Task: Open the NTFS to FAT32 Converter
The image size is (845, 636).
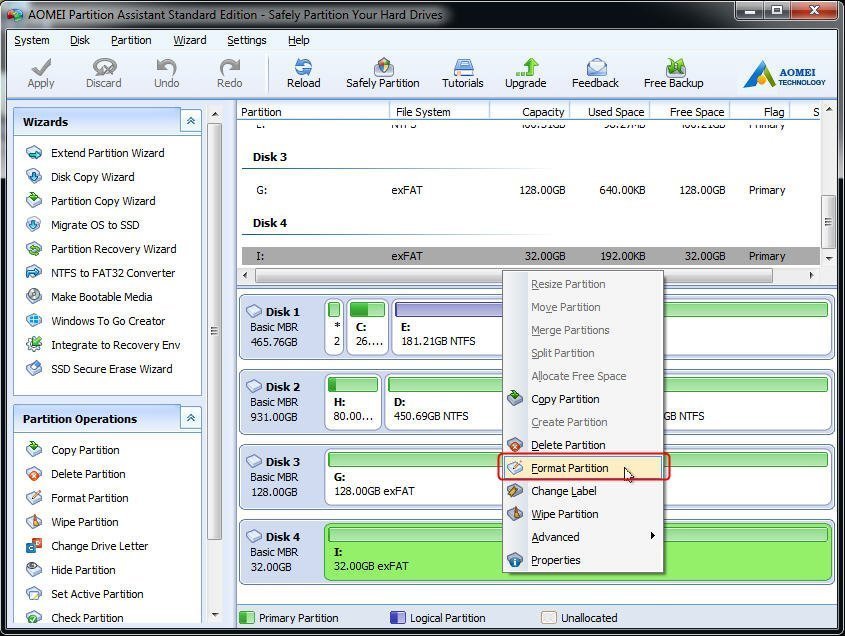Action: (x=100, y=273)
